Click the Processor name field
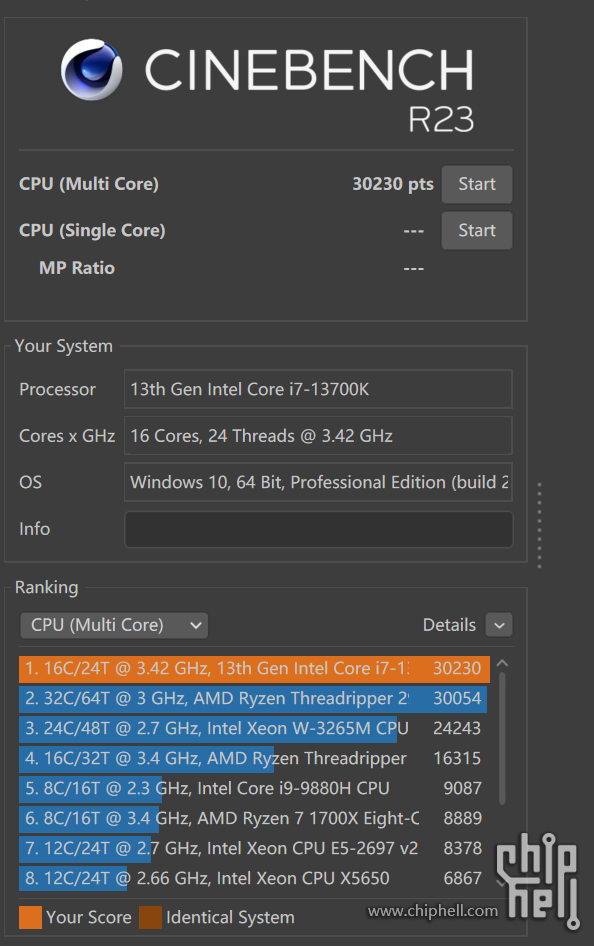594x946 pixels. point(318,389)
